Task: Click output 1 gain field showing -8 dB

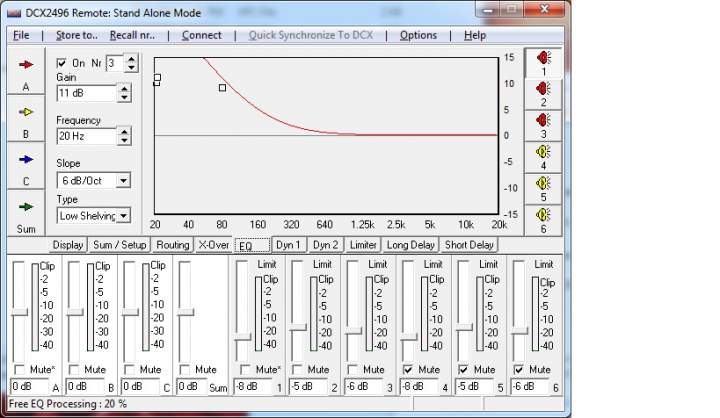Action: 253,387
